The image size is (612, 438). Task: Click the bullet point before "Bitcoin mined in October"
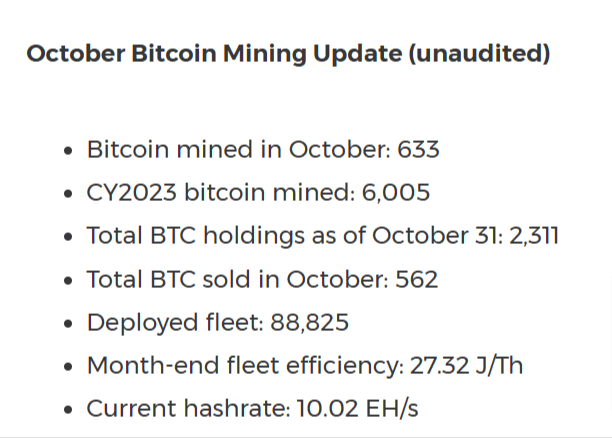66,151
